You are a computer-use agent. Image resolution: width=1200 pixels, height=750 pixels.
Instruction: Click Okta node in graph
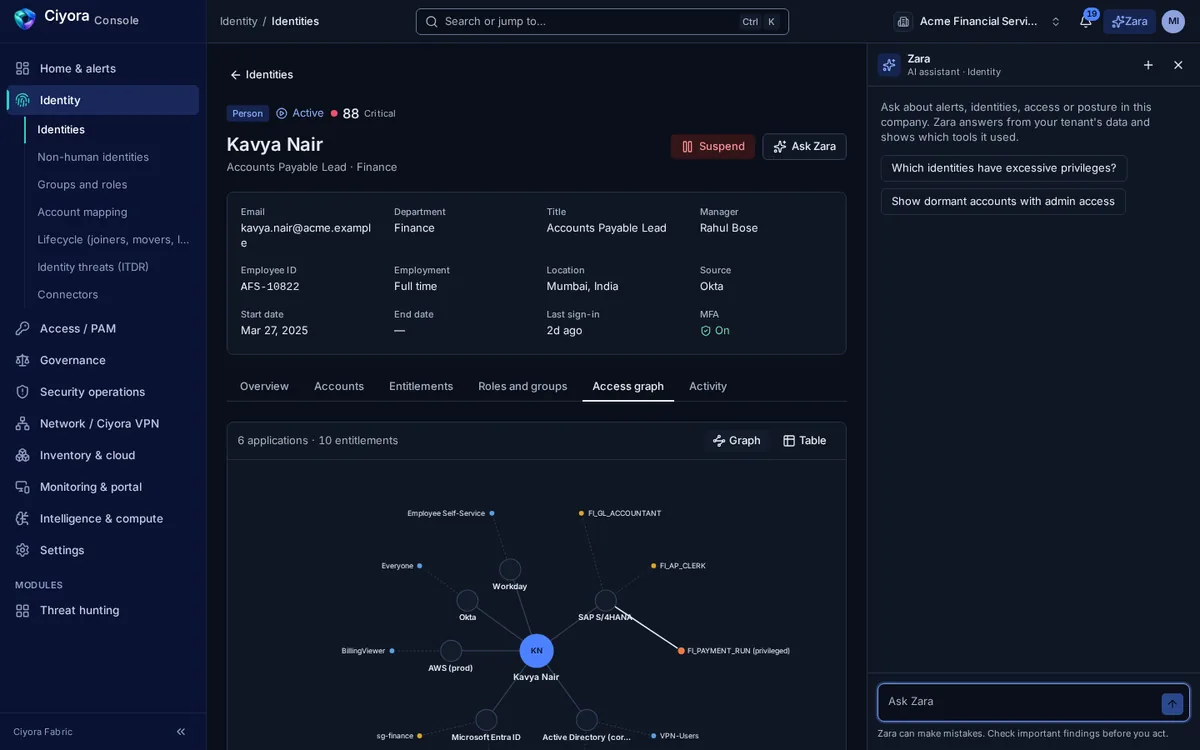point(467,601)
